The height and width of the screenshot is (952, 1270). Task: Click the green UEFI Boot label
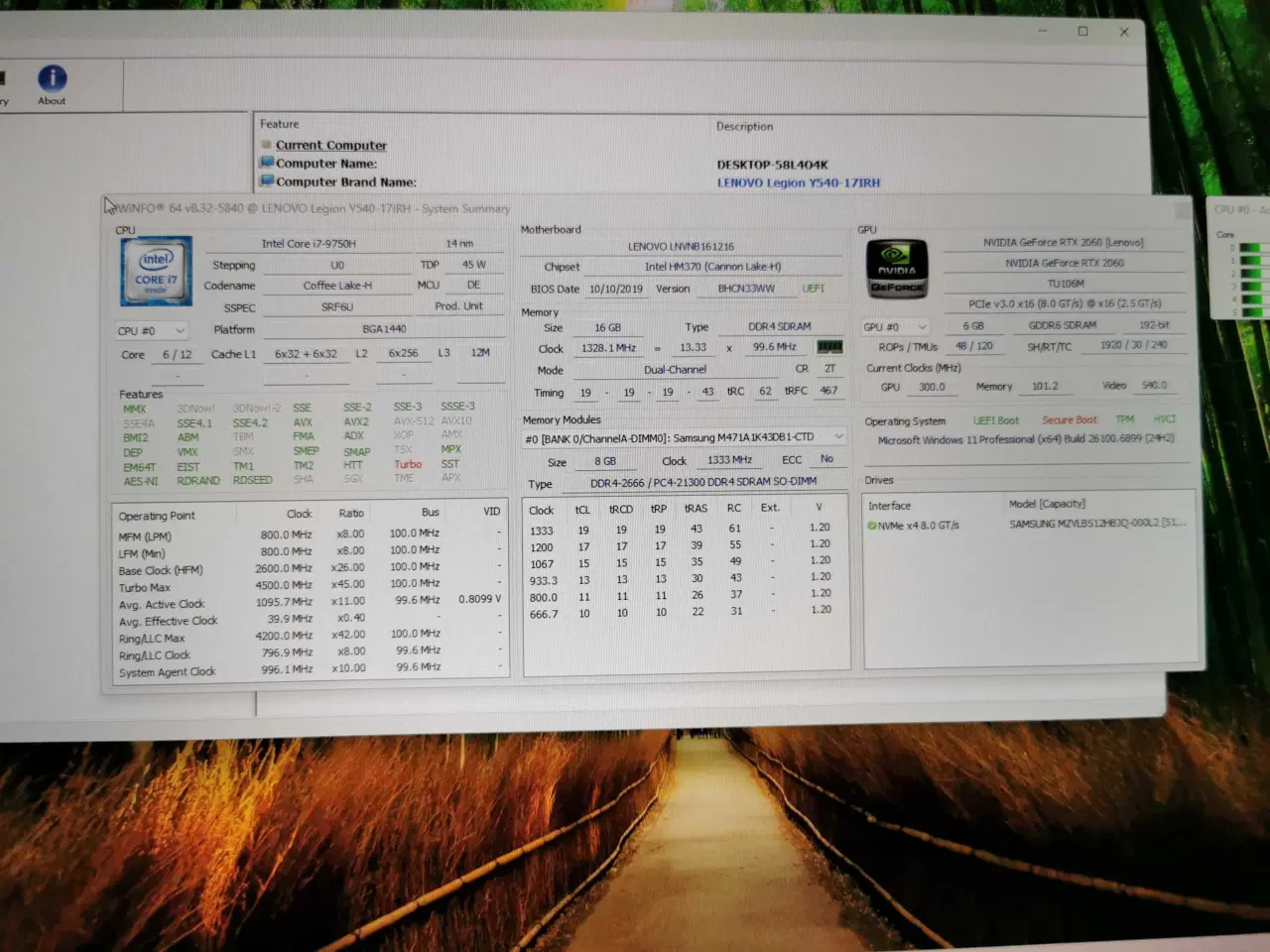point(996,419)
